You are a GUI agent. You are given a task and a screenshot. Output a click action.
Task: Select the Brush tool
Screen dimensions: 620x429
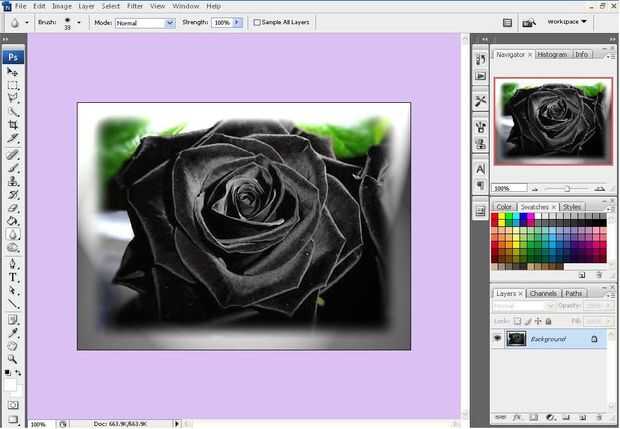[x=12, y=168]
